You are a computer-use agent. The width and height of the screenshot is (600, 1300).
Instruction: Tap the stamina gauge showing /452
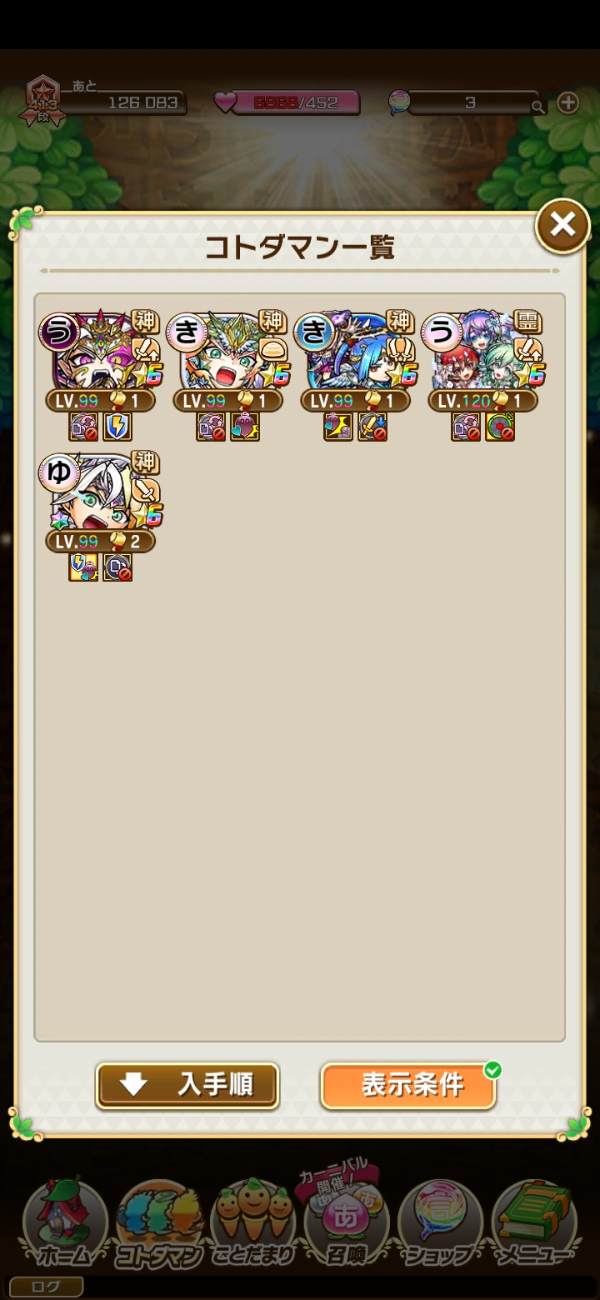coord(285,101)
